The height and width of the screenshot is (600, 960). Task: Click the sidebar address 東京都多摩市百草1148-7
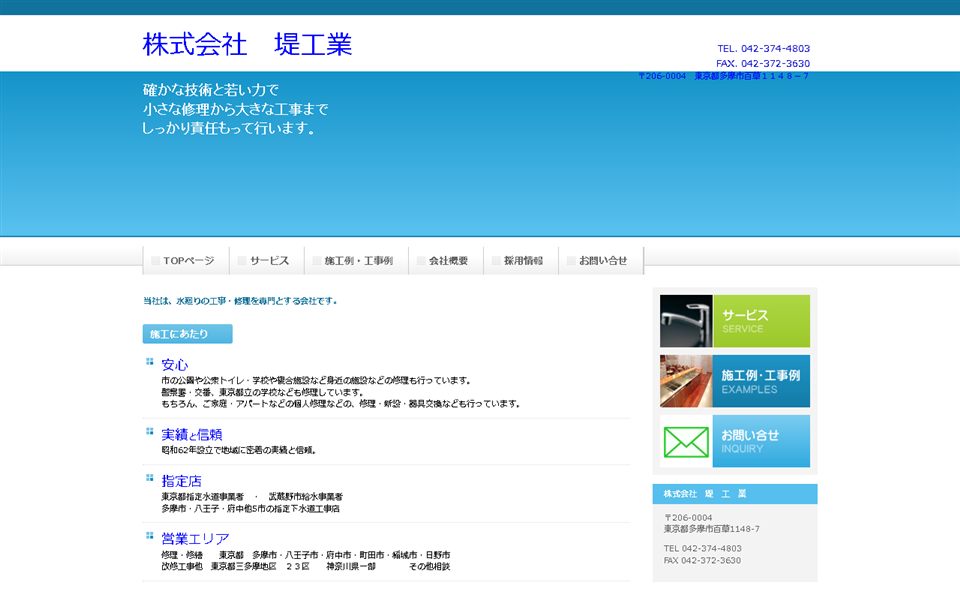click(711, 529)
